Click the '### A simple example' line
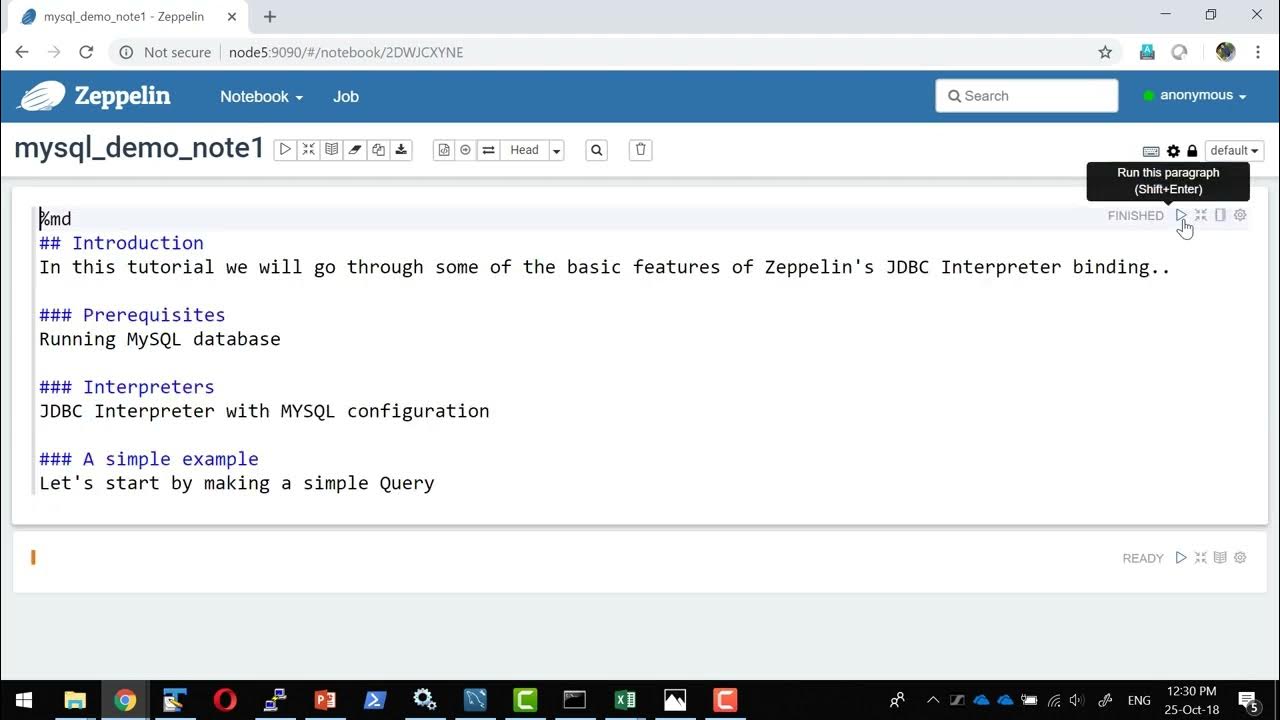 (149, 459)
